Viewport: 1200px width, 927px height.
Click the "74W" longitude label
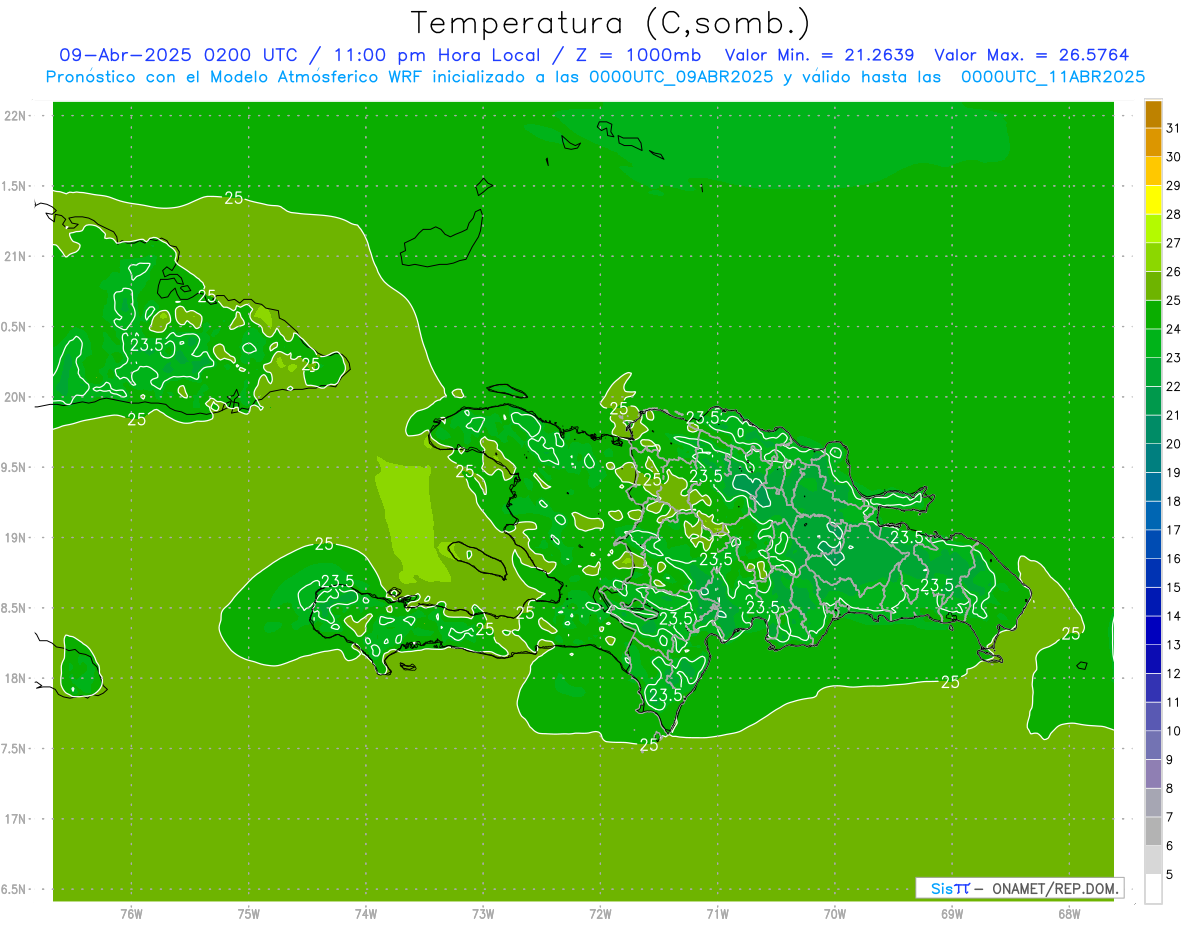(366, 914)
